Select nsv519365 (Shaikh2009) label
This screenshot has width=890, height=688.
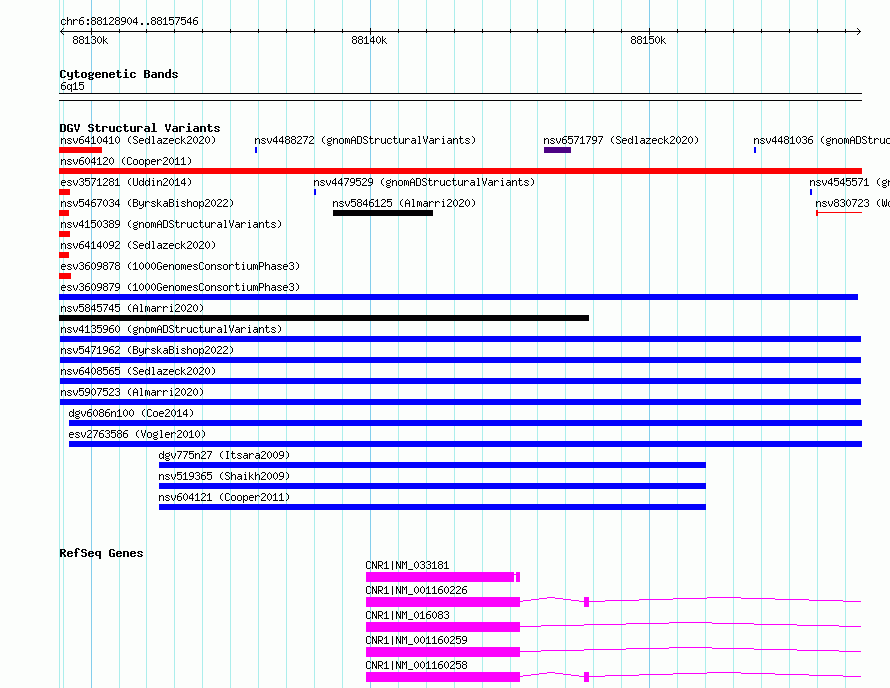pyautogui.click(x=224, y=476)
